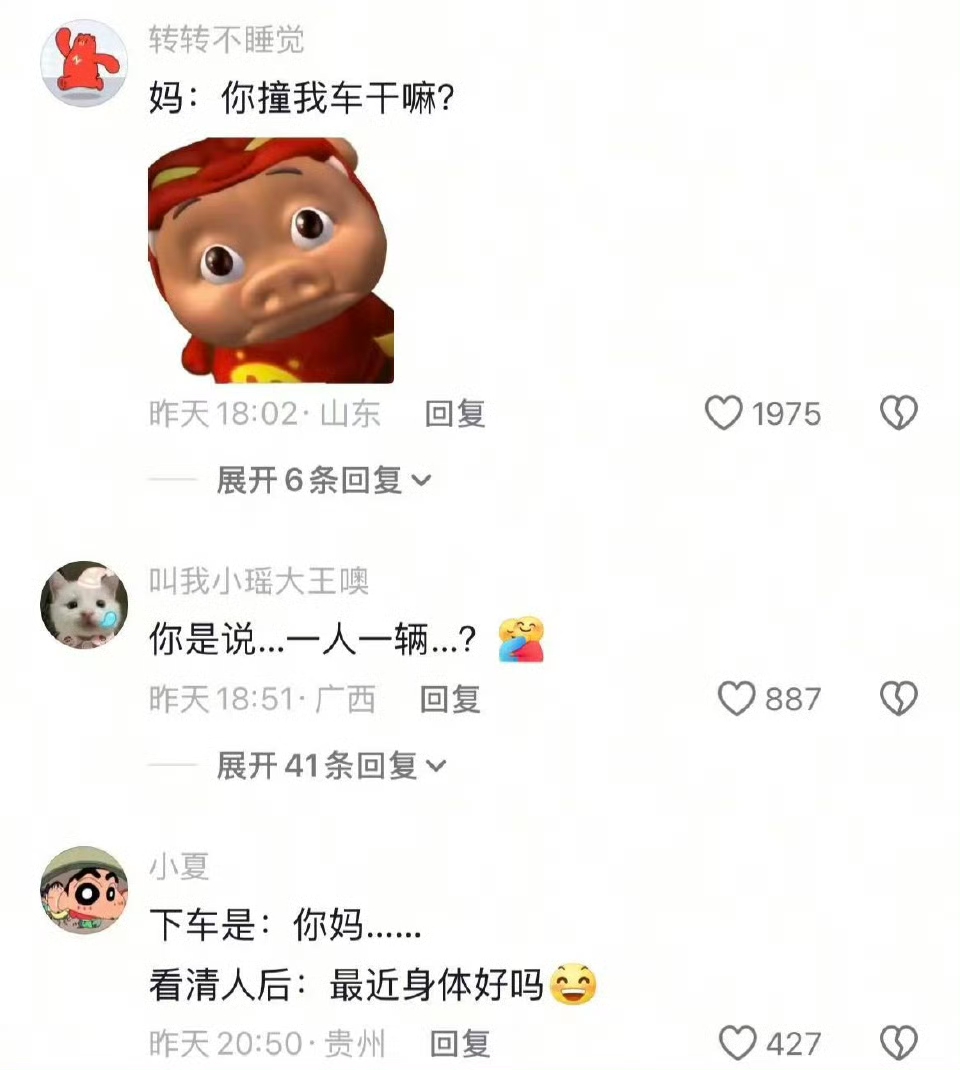Open 小夏's Crayon Shin-chan avatar
Screen dimensions: 960x1070
(x=84, y=890)
